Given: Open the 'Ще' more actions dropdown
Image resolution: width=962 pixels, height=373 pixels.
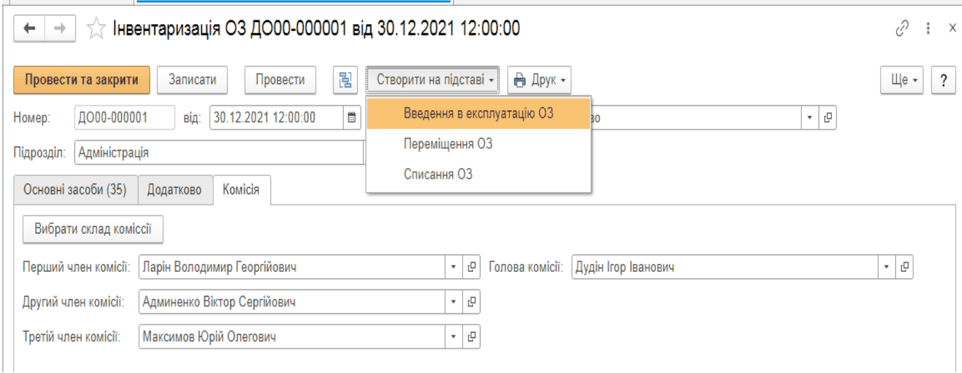Looking at the screenshot, I should 902,80.
